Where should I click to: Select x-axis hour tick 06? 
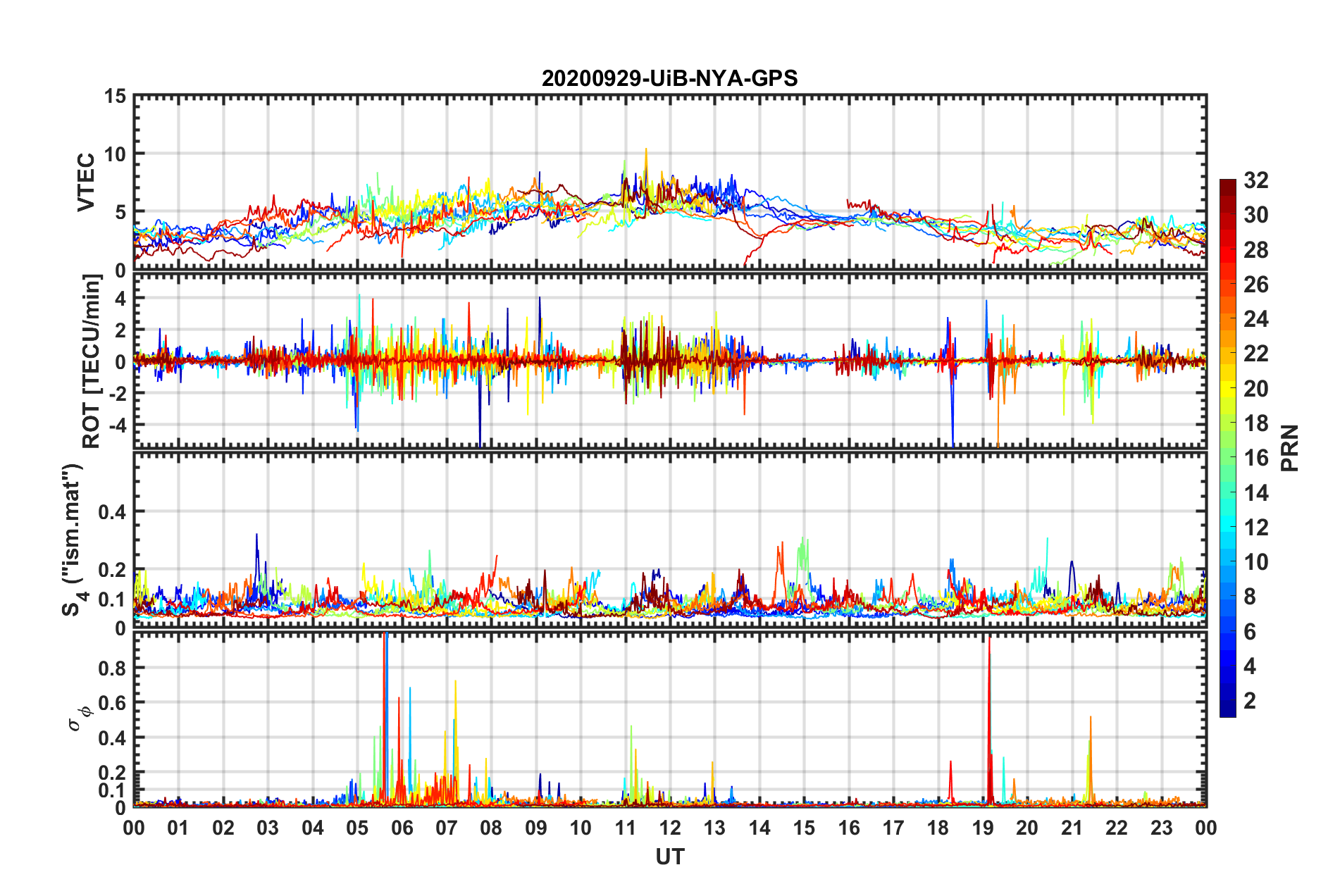[402, 828]
